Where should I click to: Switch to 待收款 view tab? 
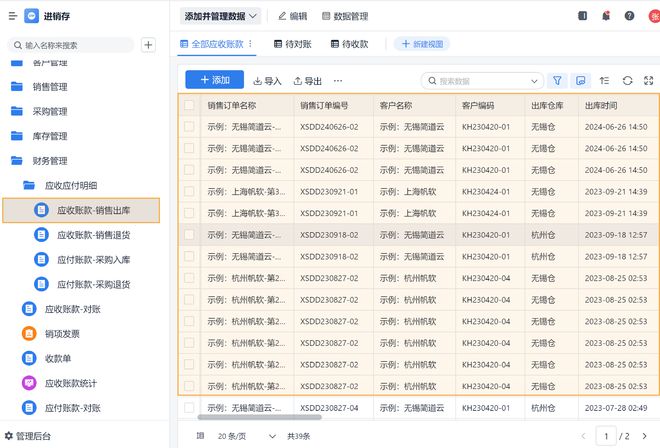pos(349,44)
